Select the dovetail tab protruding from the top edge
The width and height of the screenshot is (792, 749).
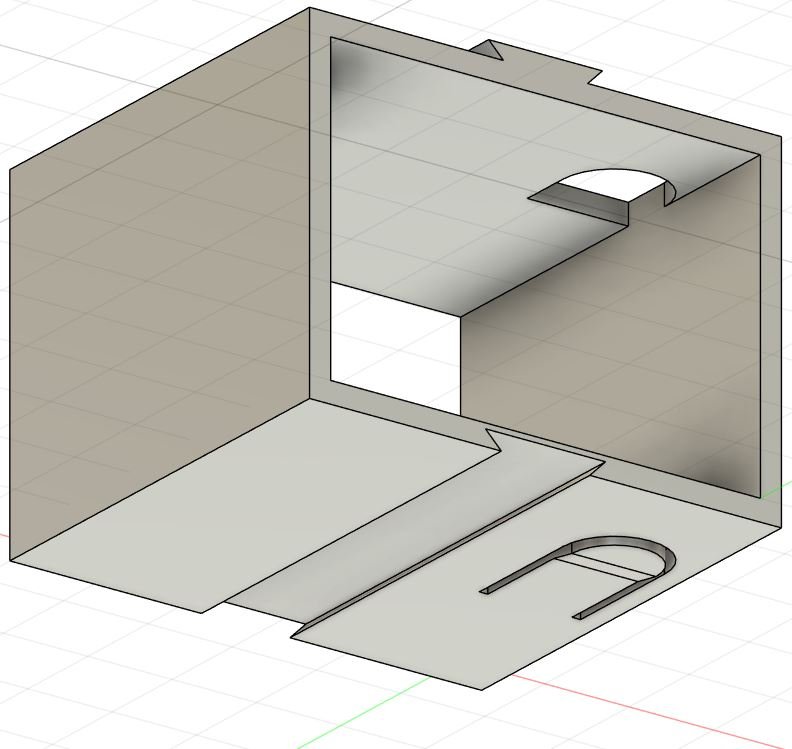(x=491, y=49)
